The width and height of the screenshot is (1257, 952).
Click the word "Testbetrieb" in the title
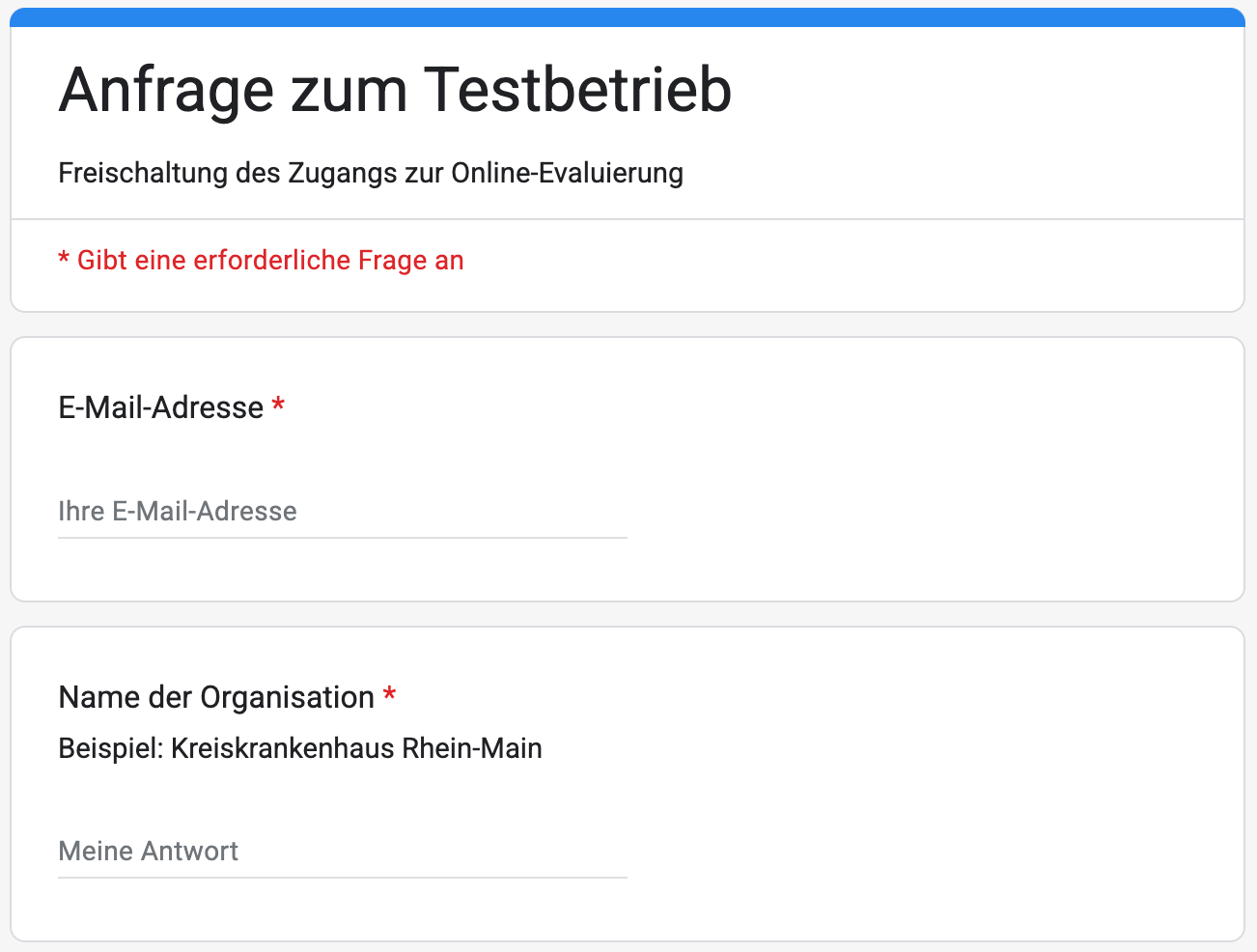(x=577, y=91)
